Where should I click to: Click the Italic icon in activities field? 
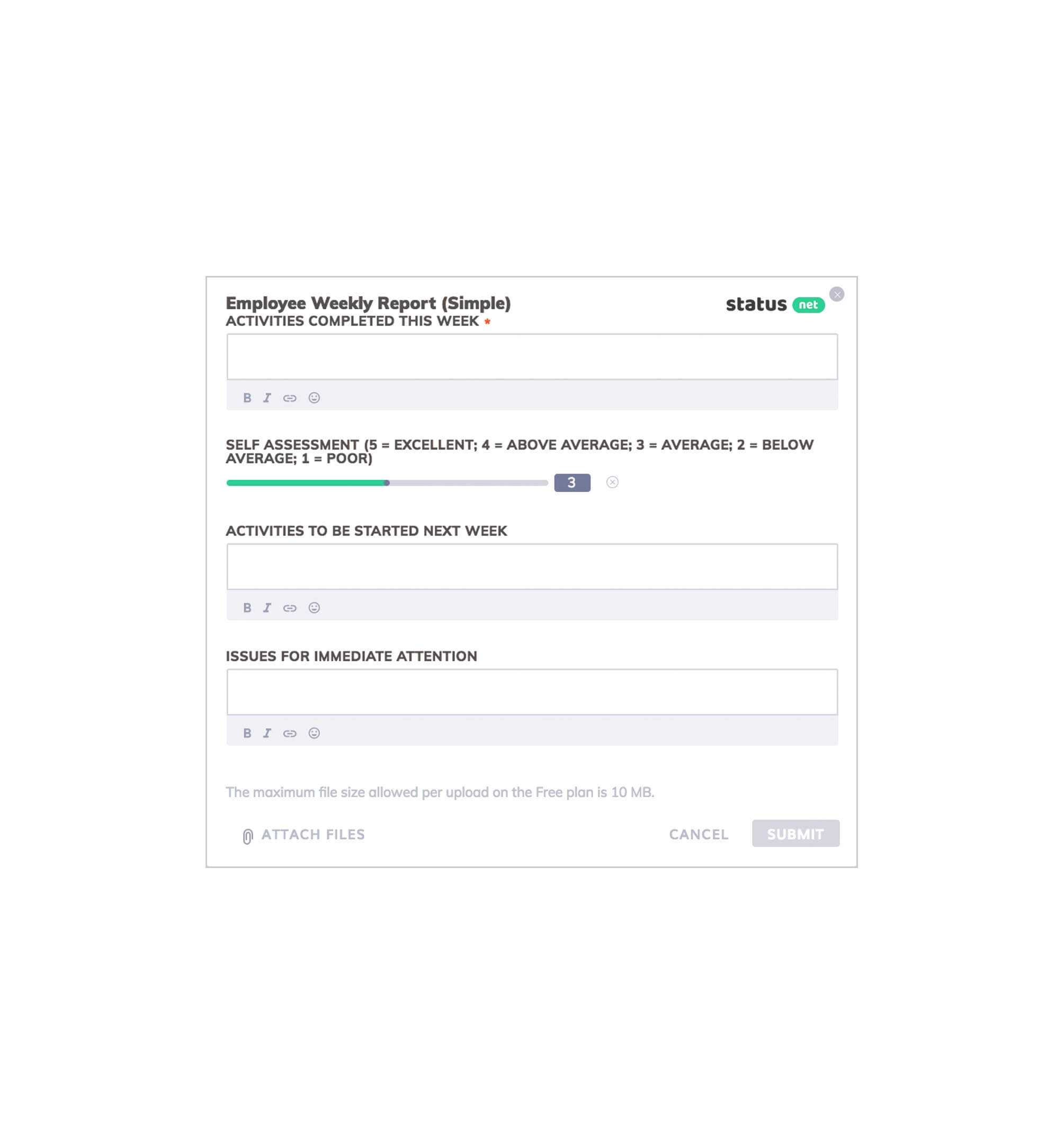coord(267,397)
